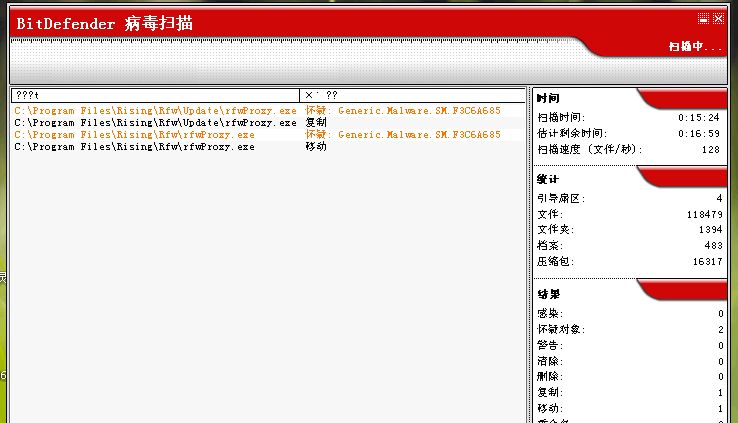
Task: Click the 清除 result label
Action: (x=550, y=361)
